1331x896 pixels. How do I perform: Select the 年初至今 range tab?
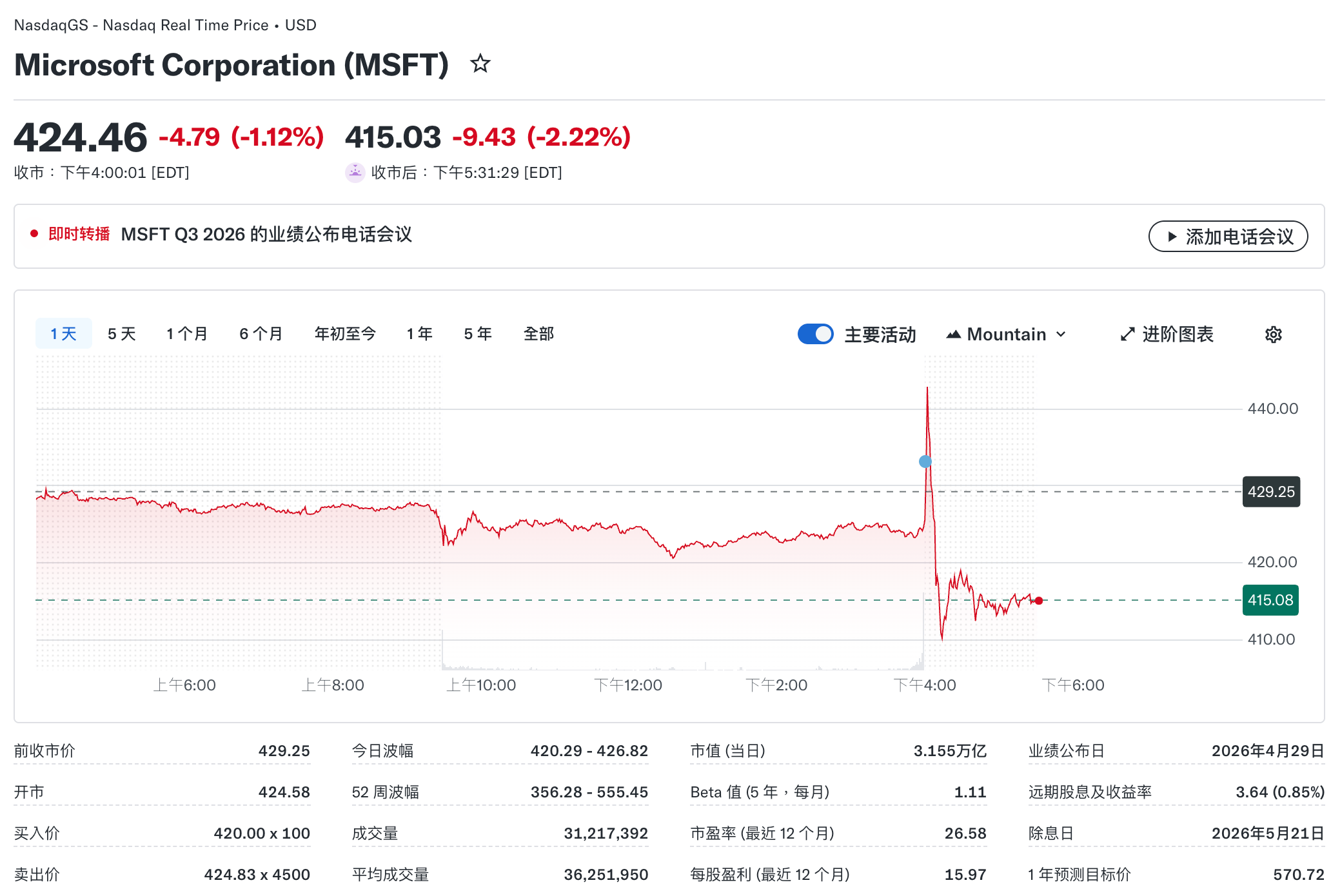coord(345,334)
